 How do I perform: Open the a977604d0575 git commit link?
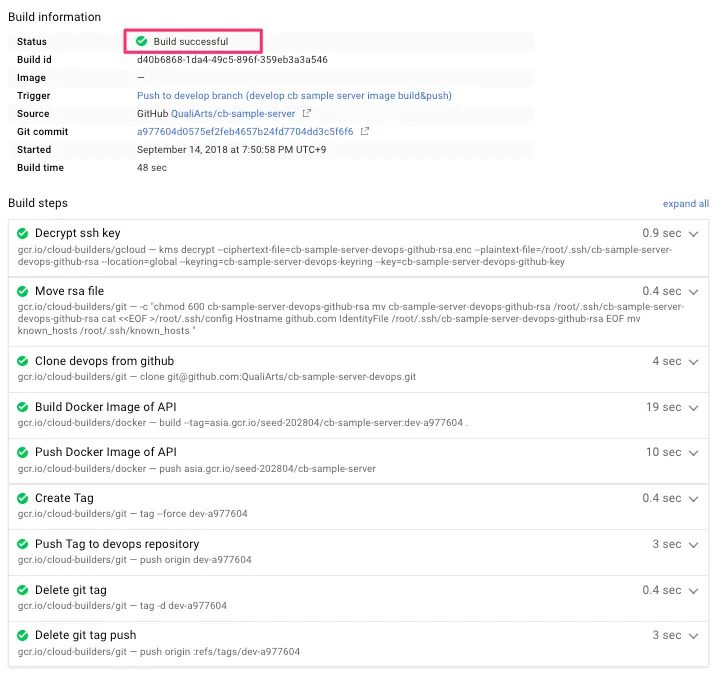[x=245, y=132]
